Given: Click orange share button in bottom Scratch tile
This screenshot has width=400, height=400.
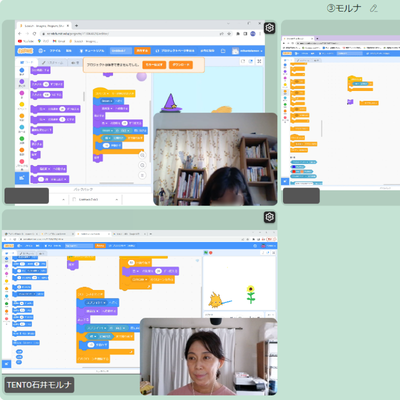Looking at the screenshot, I should [x=100, y=246].
